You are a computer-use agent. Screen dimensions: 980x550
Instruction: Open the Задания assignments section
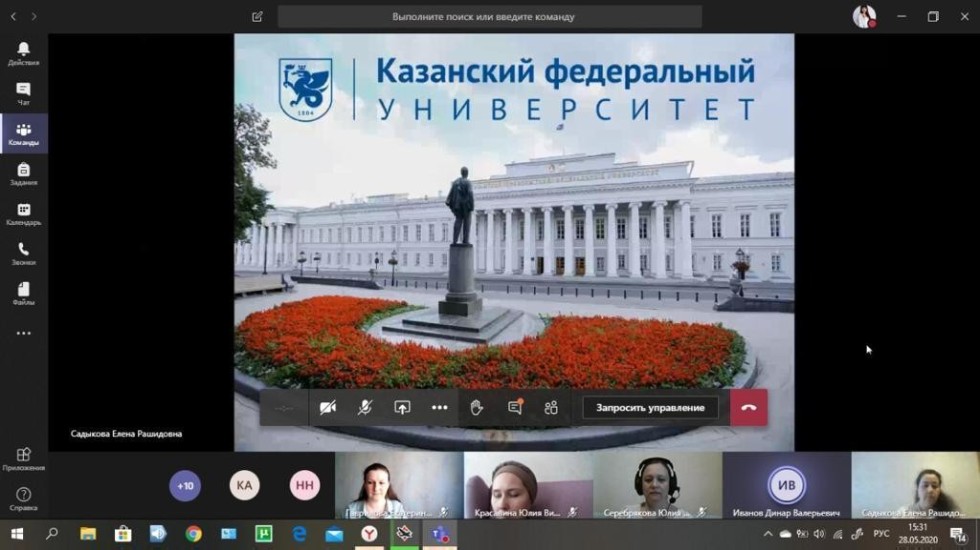click(24, 174)
